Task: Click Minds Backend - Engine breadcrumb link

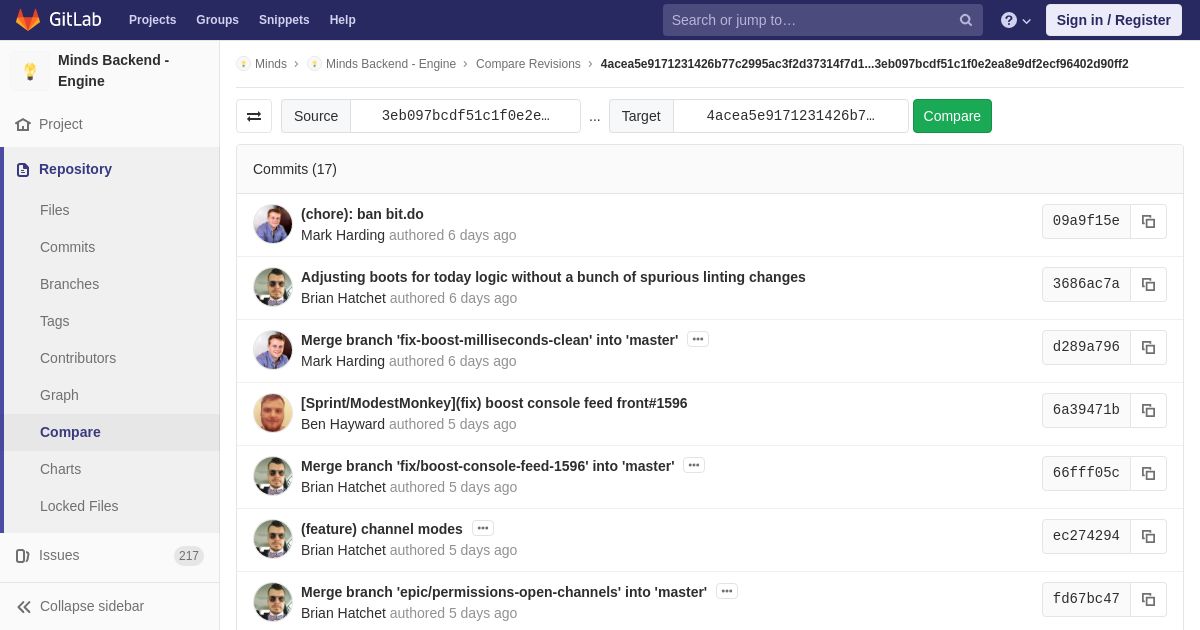Action: tap(391, 64)
